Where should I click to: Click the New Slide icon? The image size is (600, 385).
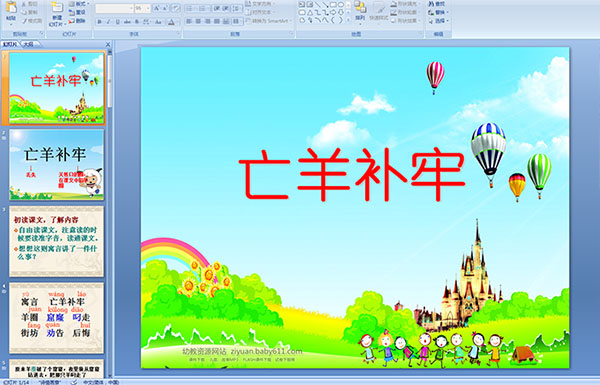57,8
